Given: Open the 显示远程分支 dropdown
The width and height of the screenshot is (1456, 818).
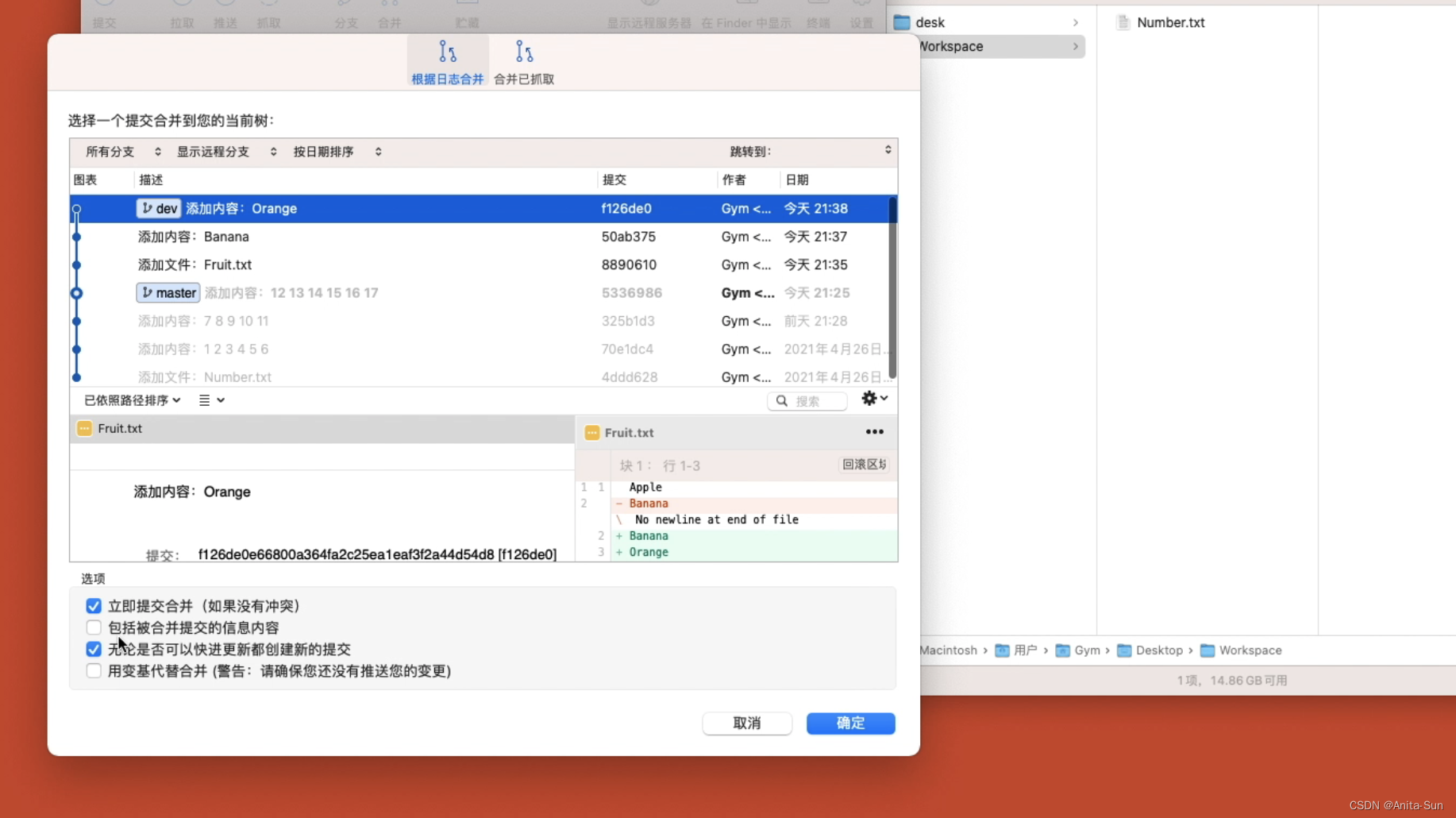Looking at the screenshot, I should (x=226, y=152).
